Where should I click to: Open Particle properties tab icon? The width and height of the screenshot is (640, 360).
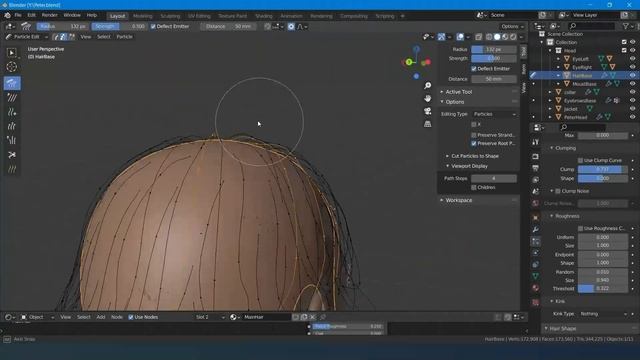[x=536, y=241]
